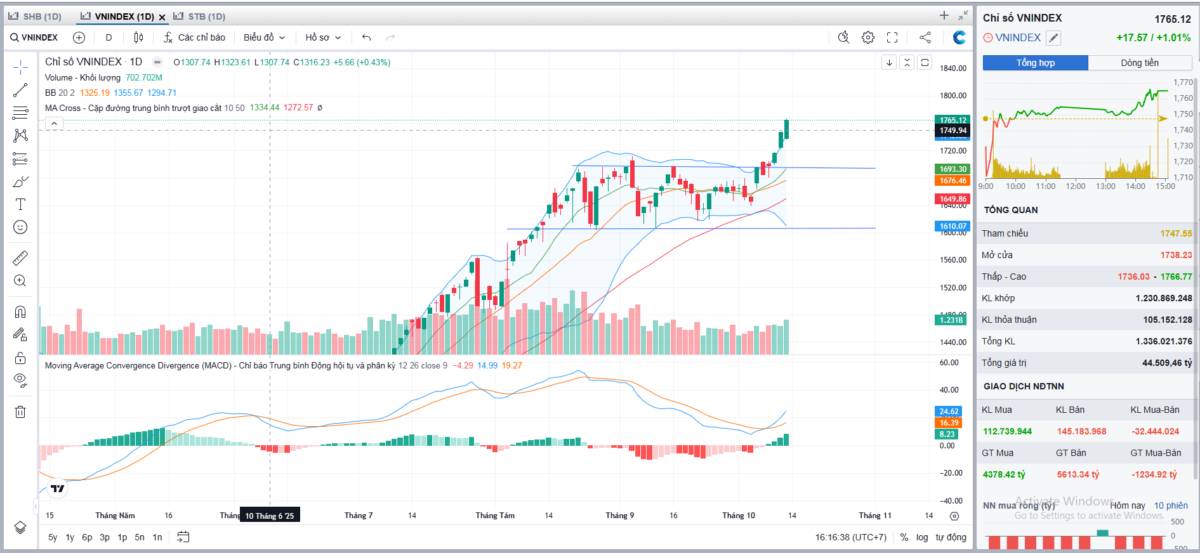Switch to the Dòng tiền tab
The width and height of the screenshot is (1200, 553).
click(1139, 62)
